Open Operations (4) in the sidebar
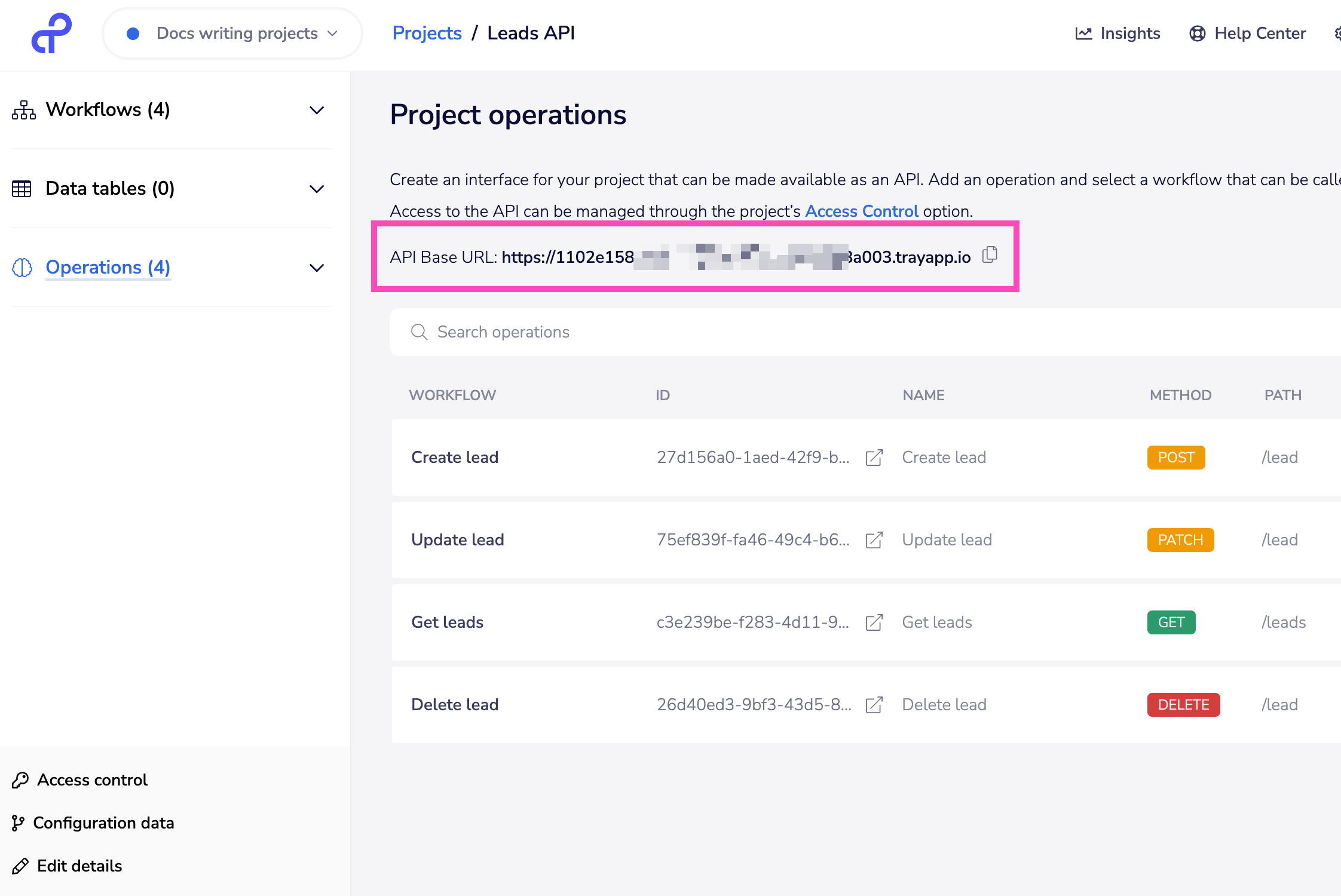The image size is (1341, 896). 108,268
